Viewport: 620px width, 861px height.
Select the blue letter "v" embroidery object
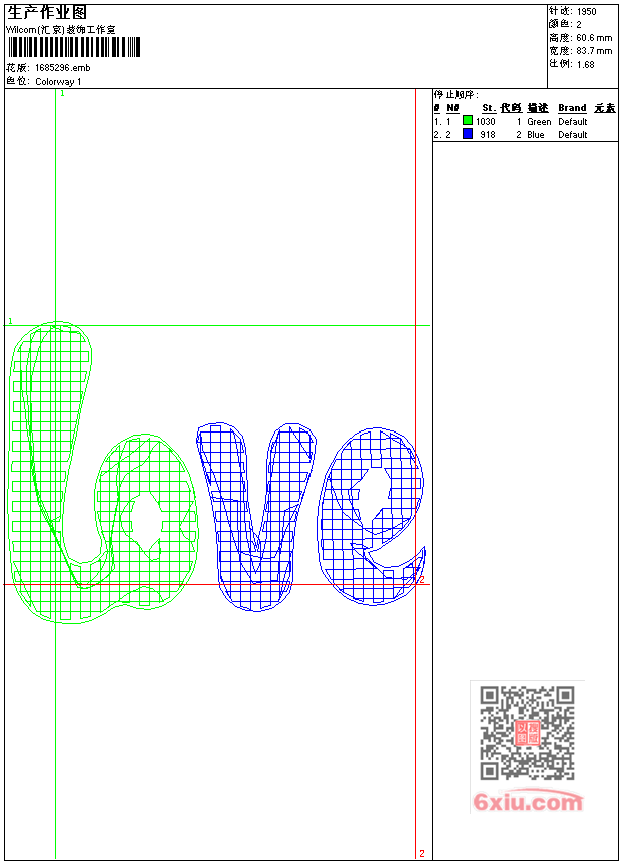(x=256, y=516)
